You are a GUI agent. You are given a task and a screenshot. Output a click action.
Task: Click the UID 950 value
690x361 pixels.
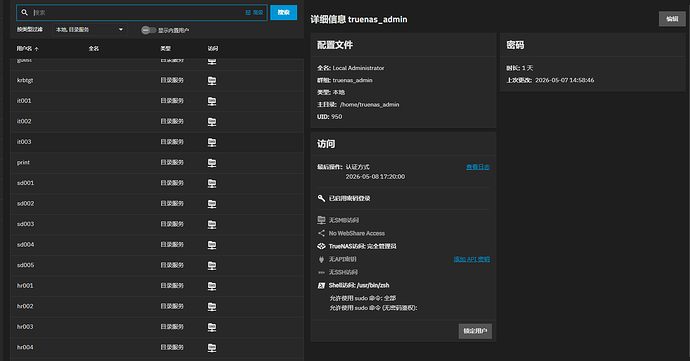coord(337,117)
